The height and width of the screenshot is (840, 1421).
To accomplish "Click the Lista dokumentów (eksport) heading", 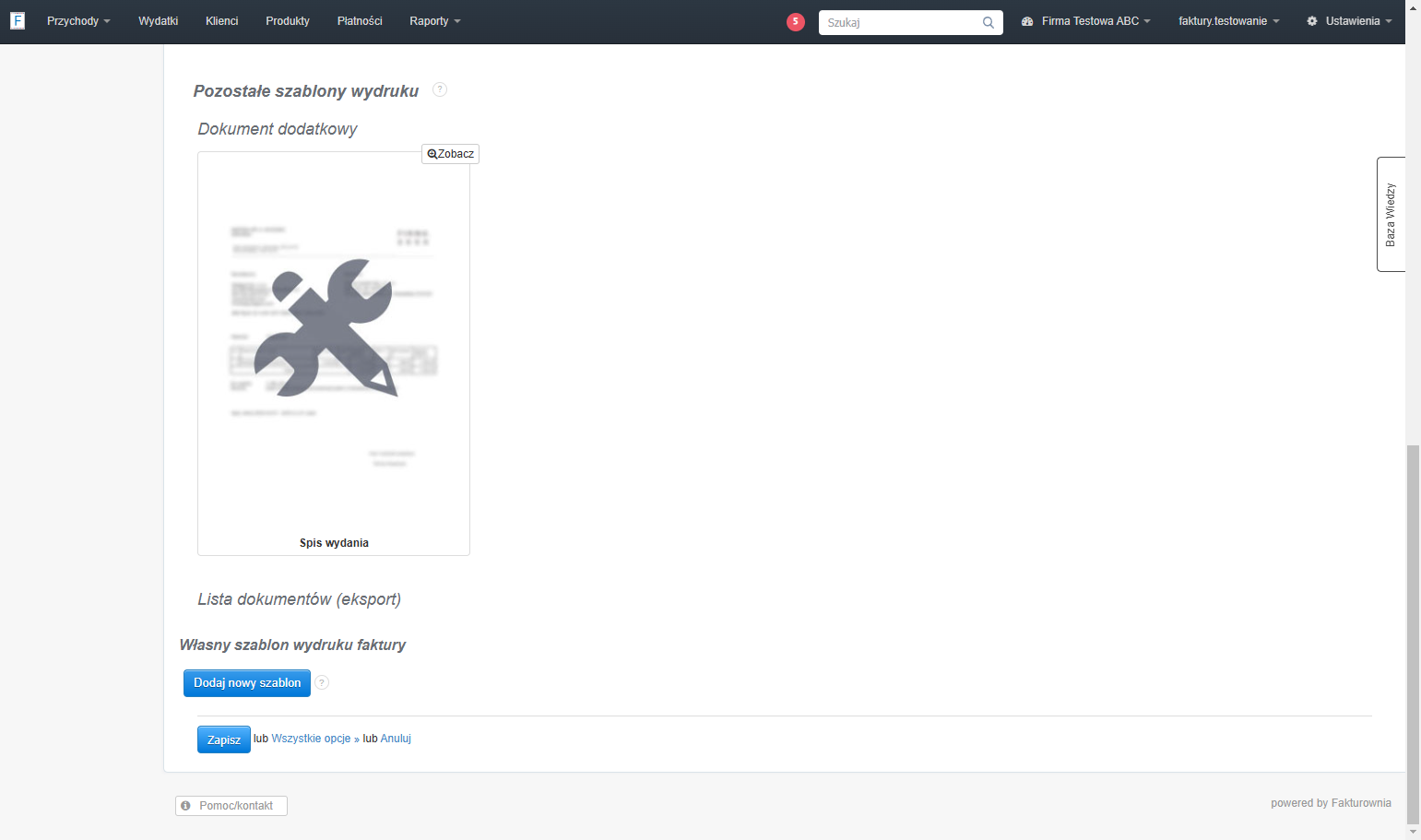I will point(300,599).
